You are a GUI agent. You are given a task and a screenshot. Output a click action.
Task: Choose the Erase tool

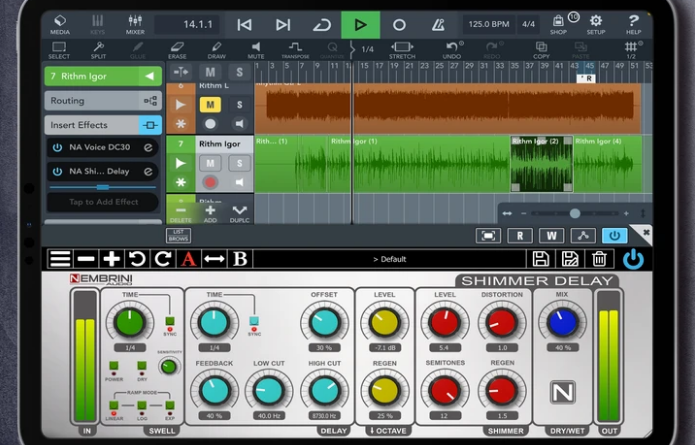pos(177,50)
